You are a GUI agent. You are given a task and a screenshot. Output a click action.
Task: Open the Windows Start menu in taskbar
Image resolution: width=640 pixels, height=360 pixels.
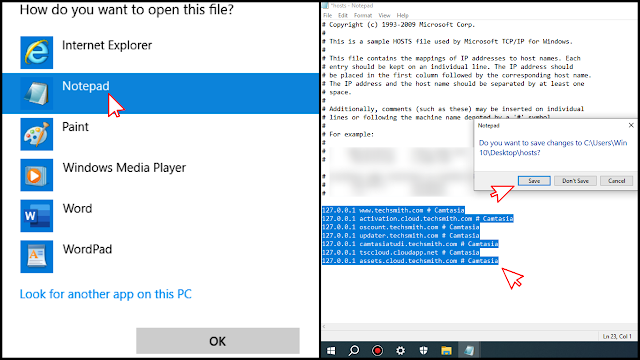pyautogui.click(x=331, y=351)
